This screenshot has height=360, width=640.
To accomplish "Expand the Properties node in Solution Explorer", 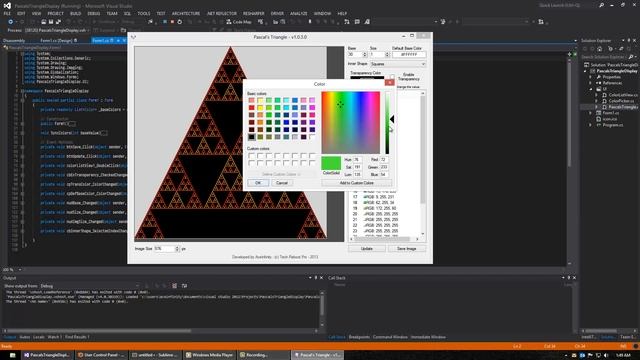I will 590,77.
